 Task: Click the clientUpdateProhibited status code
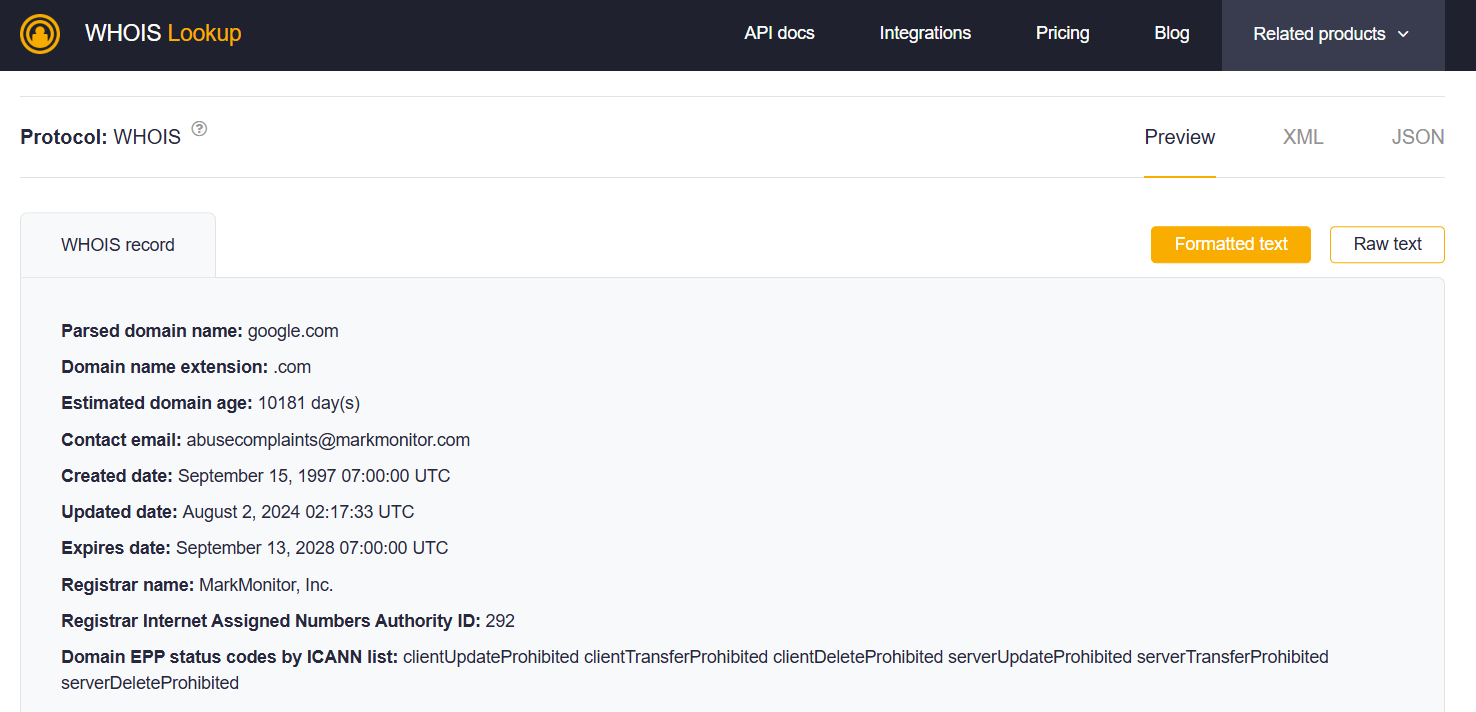point(491,657)
